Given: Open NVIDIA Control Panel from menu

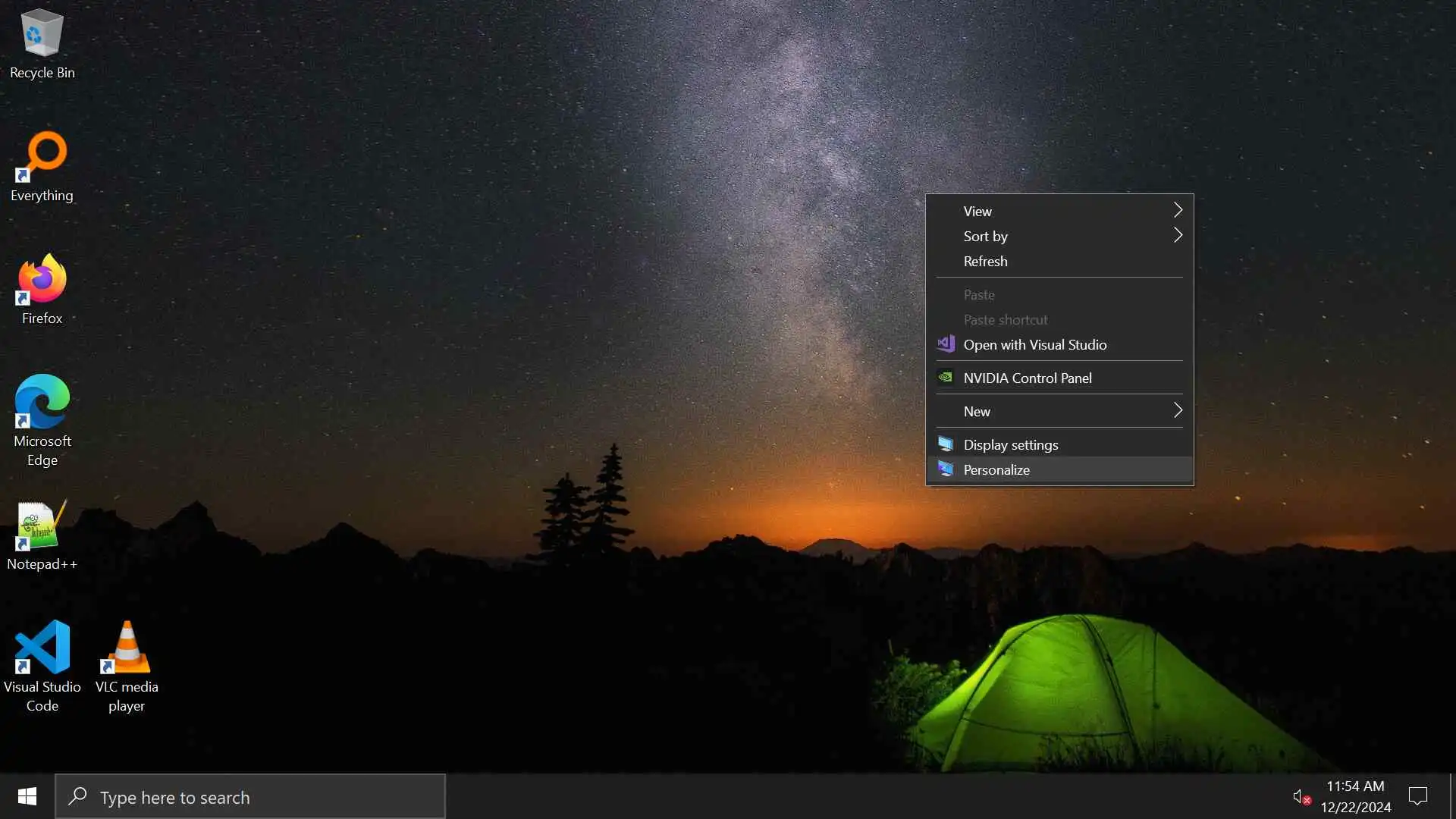Looking at the screenshot, I should [x=1027, y=378].
